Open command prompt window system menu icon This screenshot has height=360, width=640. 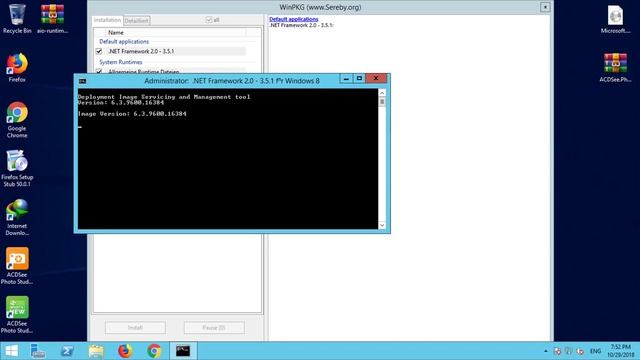82,81
